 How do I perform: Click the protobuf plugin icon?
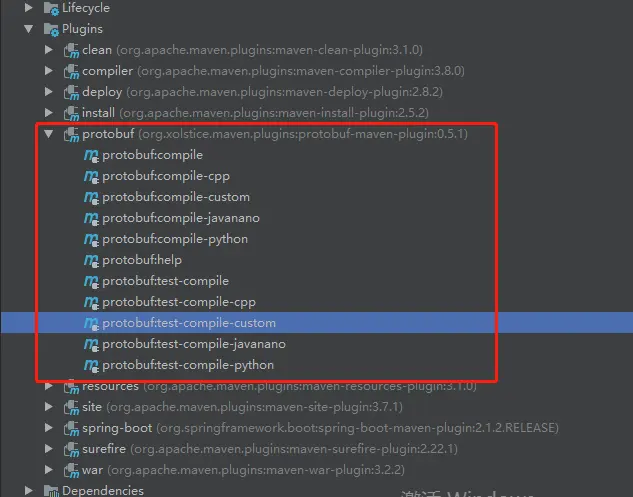pos(71,134)
